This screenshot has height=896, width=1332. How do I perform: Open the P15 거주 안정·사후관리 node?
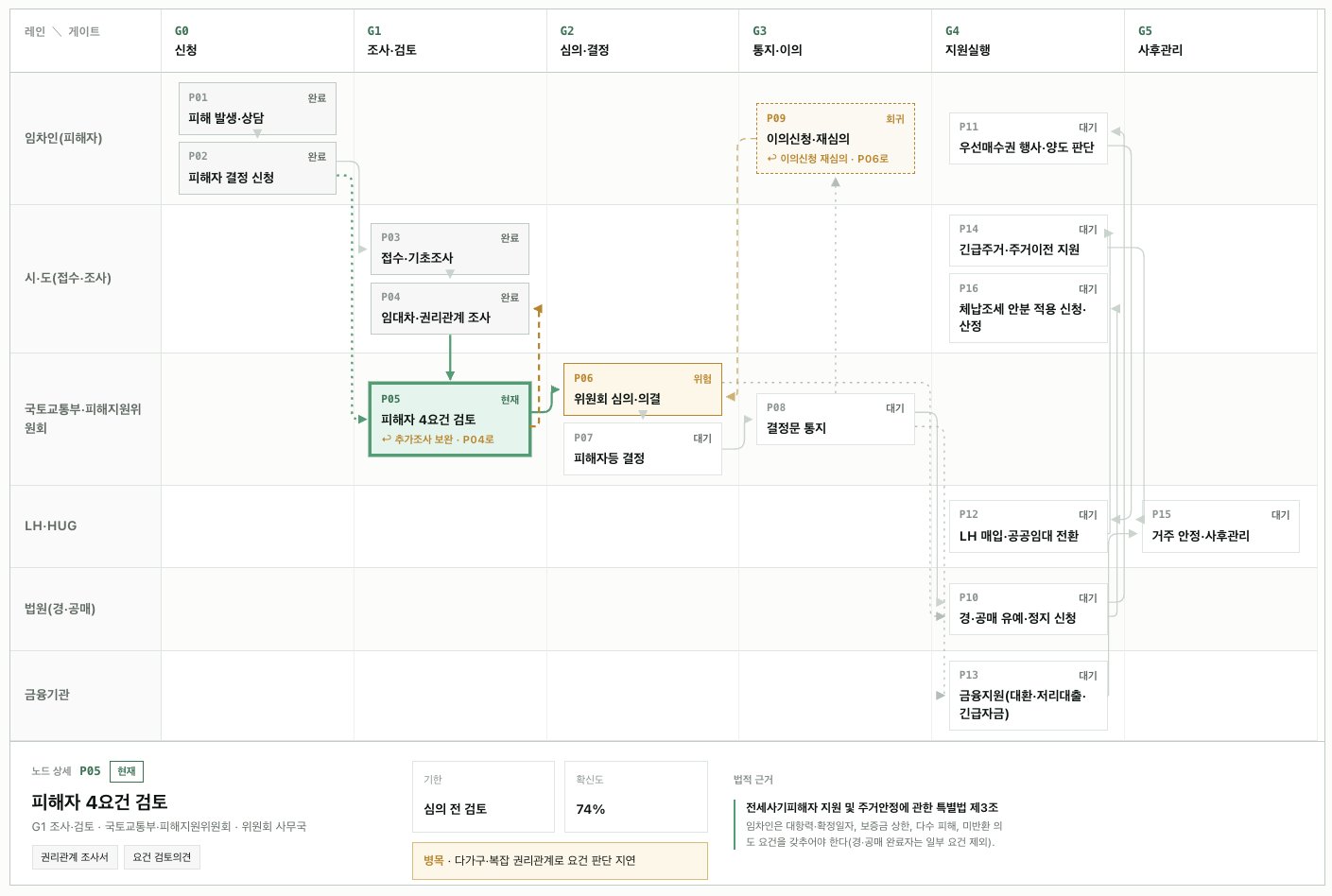click(x=1220, y=526)
